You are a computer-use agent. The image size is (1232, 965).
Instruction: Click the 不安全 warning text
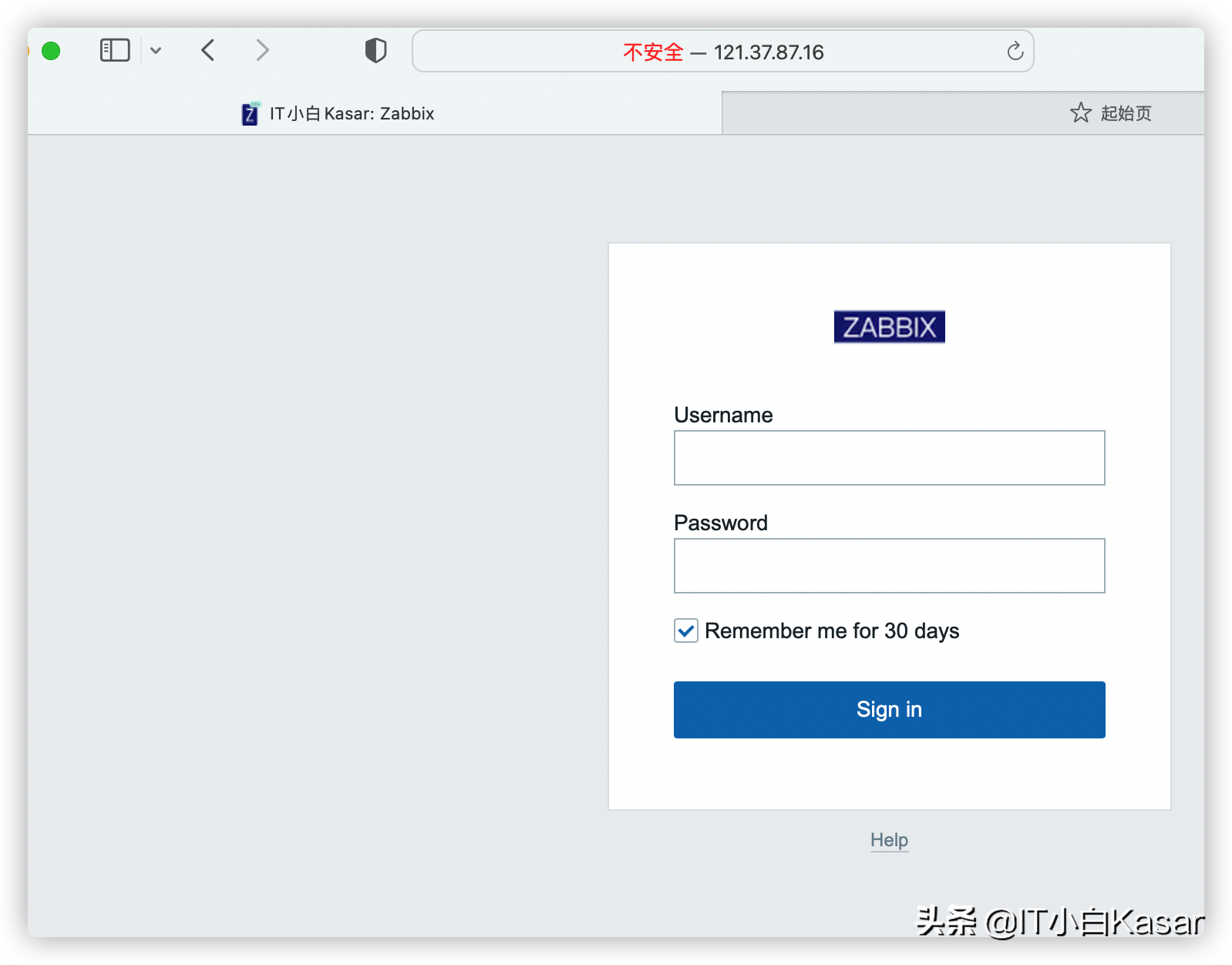pyautogui.click(x=653, y=52)
